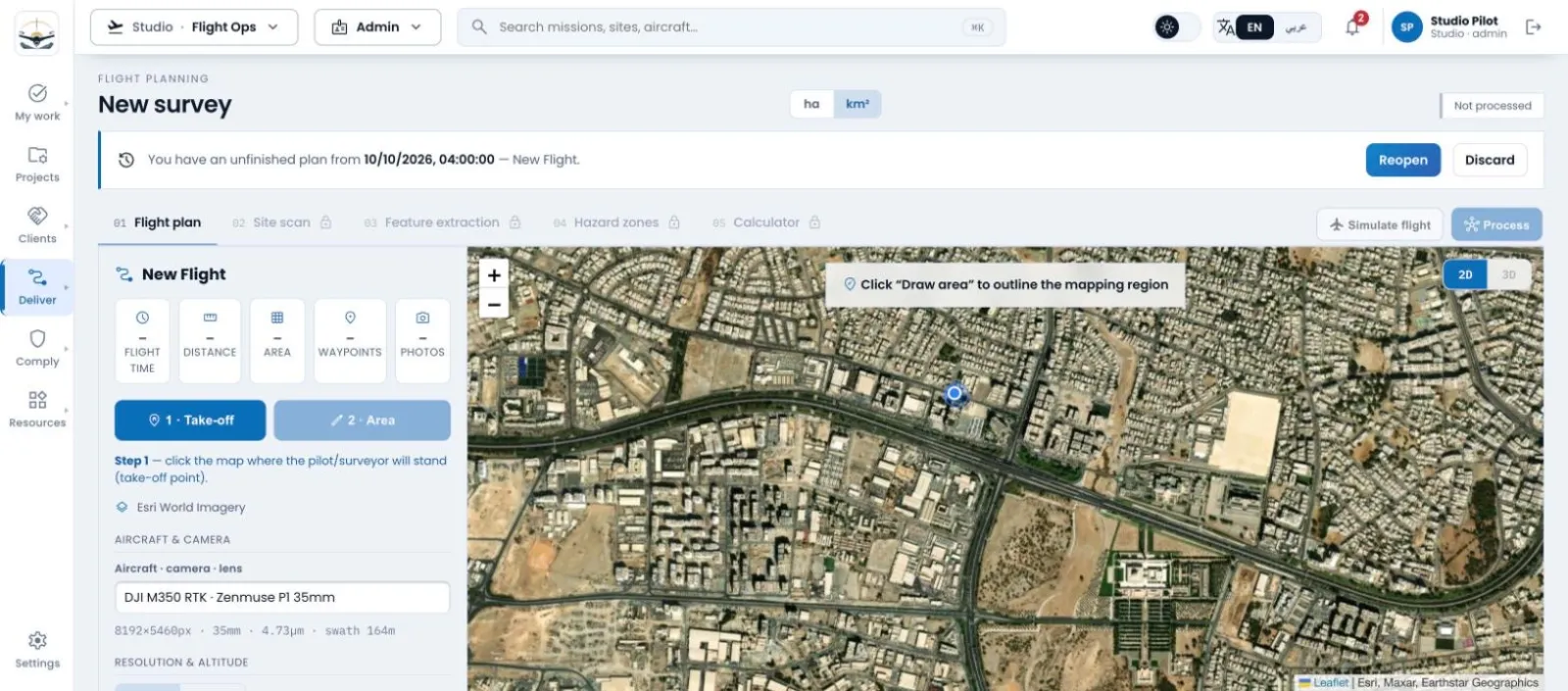
Task: Open Projects in sidebar
Action: coord(37,164)
